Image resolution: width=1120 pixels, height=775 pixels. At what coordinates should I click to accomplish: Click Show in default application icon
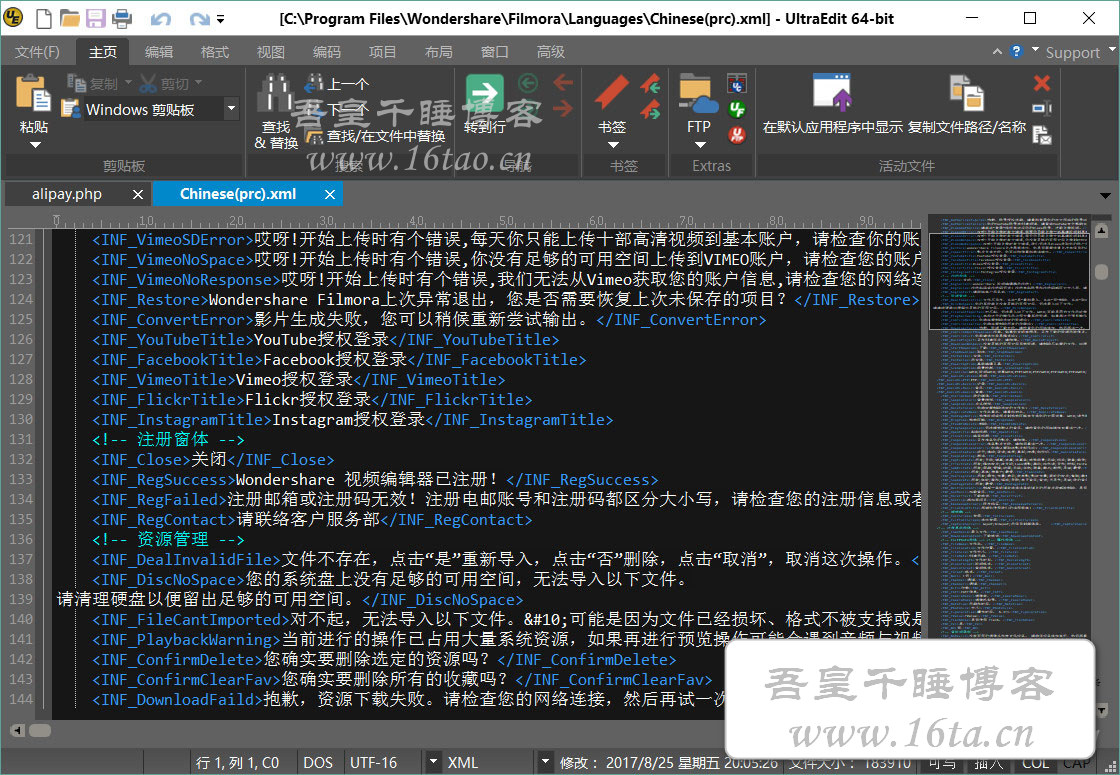(x=832, y=93)
